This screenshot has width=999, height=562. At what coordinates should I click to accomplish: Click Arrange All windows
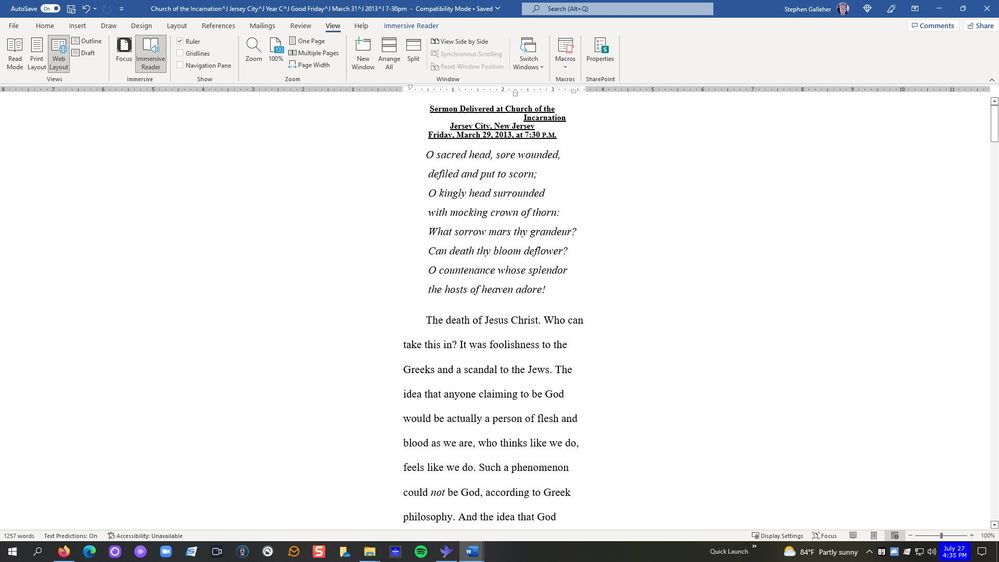click(389, 54)
